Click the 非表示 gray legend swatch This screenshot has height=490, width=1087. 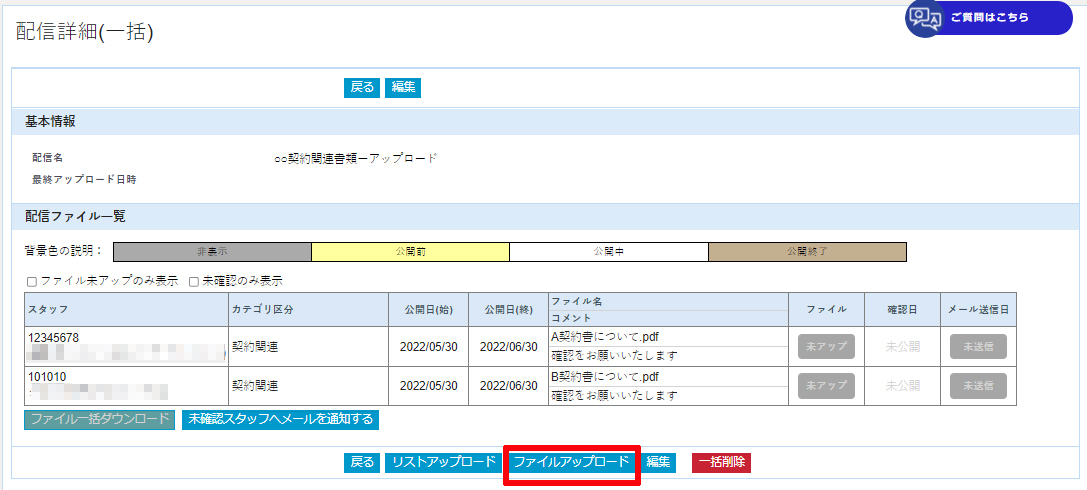coord(212,252)
